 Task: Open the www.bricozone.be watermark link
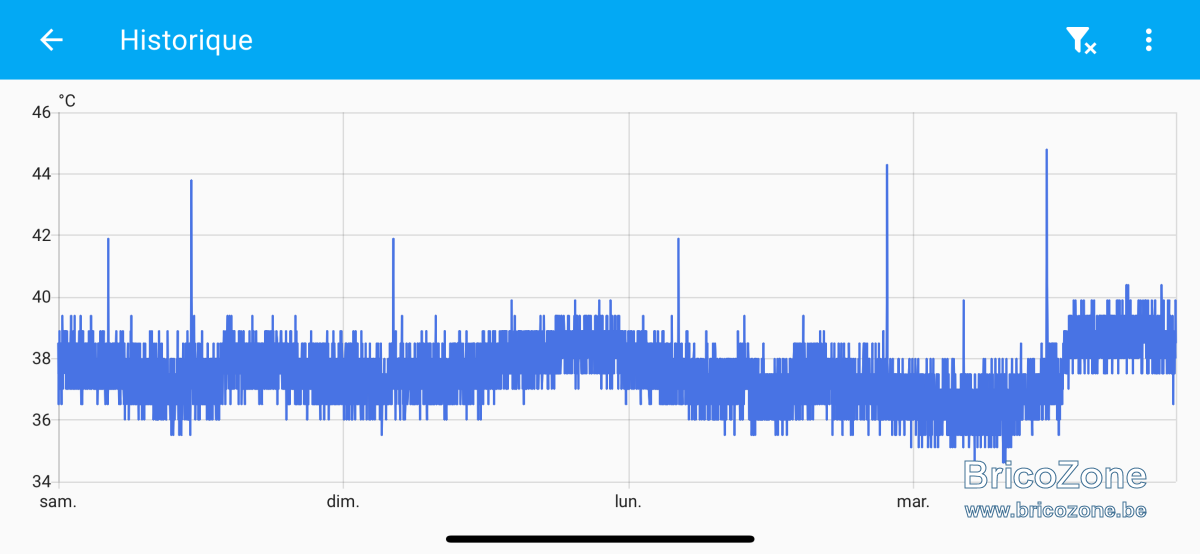1055,511
